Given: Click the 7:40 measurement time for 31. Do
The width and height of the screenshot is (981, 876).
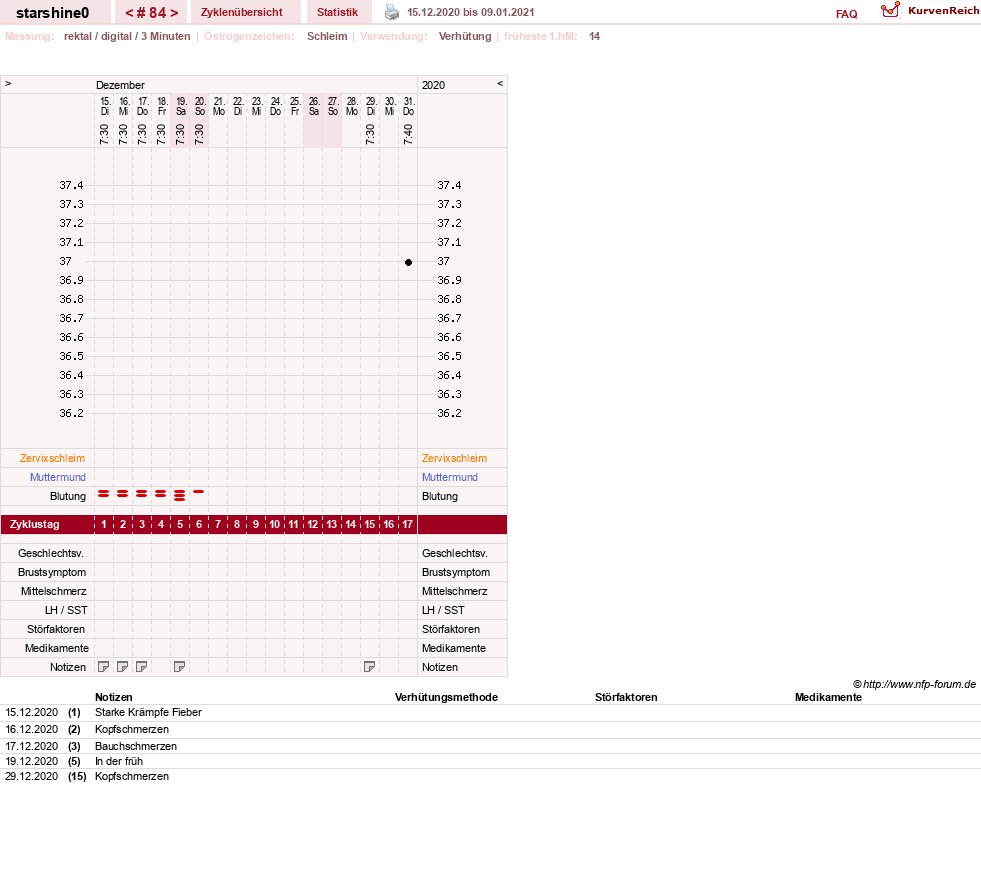Looking at the screenshot, I should [408, 135].
